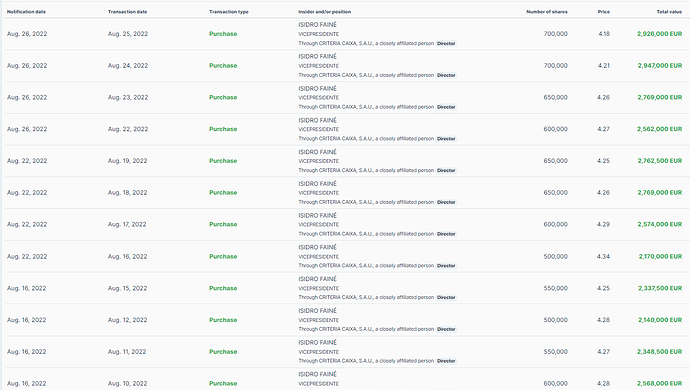Click 500,000 shares in the Aug. 12 row
The width and height of the screenshot is (690, 390).
click(x=555, y=320)
